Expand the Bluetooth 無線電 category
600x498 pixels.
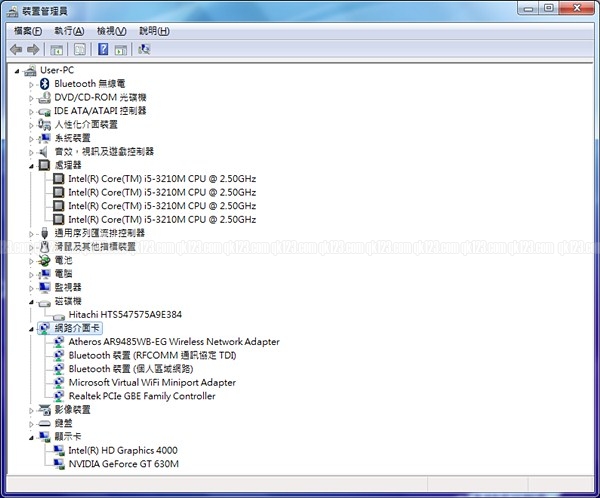32,84
